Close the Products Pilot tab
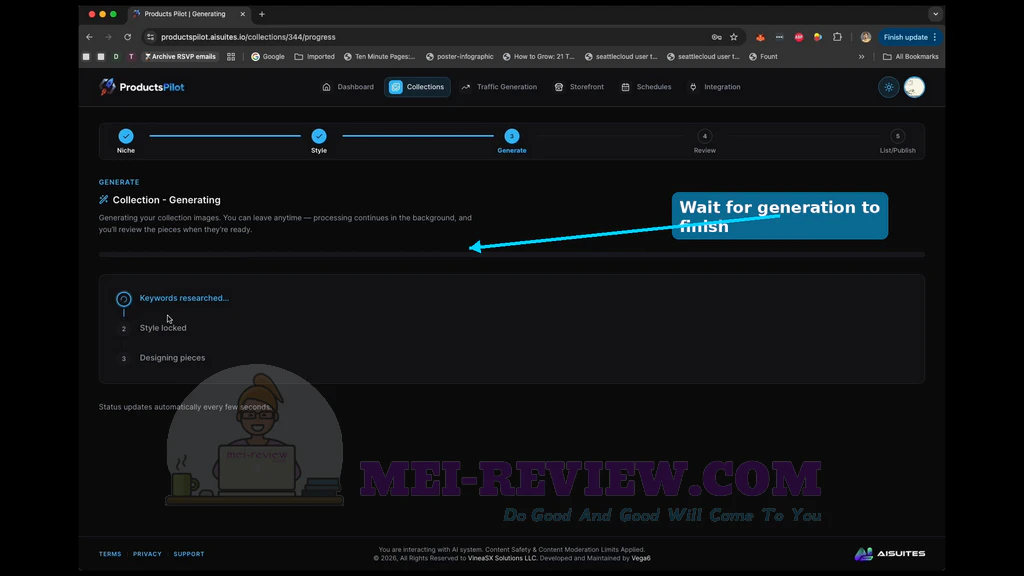1024x576 pixels. pos(243,14)
